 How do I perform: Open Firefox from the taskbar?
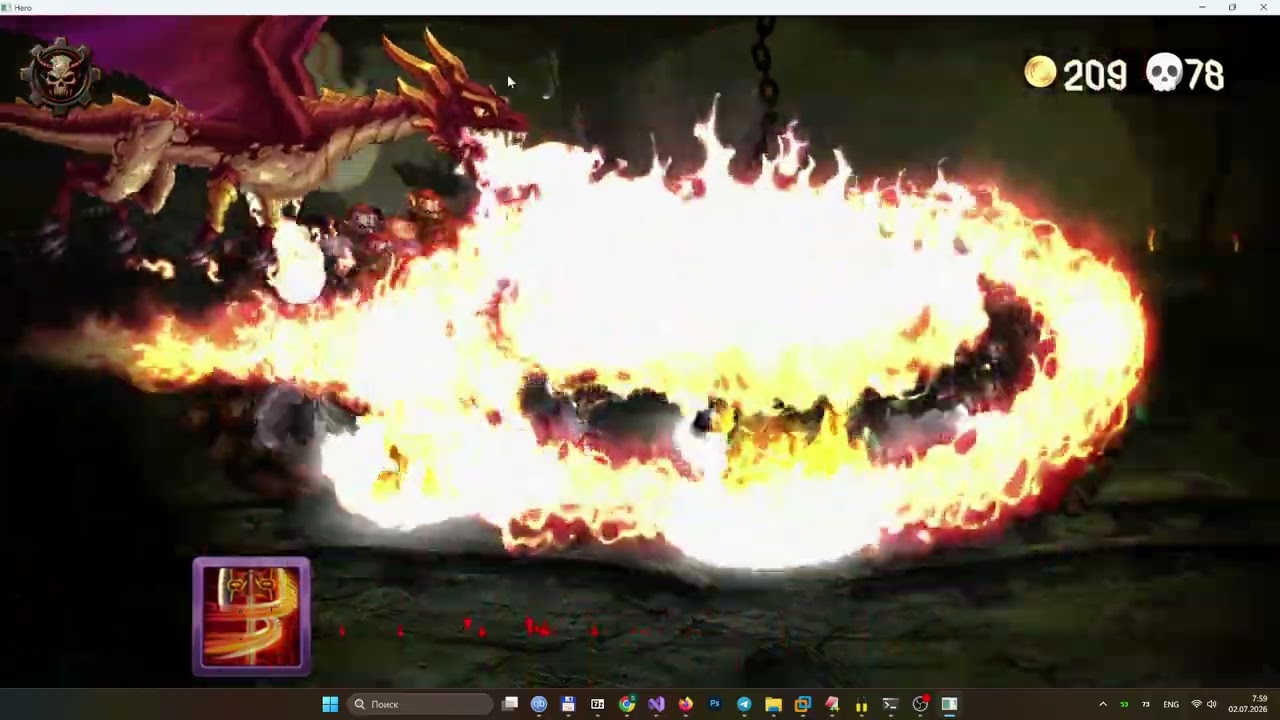click(x=685, y=704)
